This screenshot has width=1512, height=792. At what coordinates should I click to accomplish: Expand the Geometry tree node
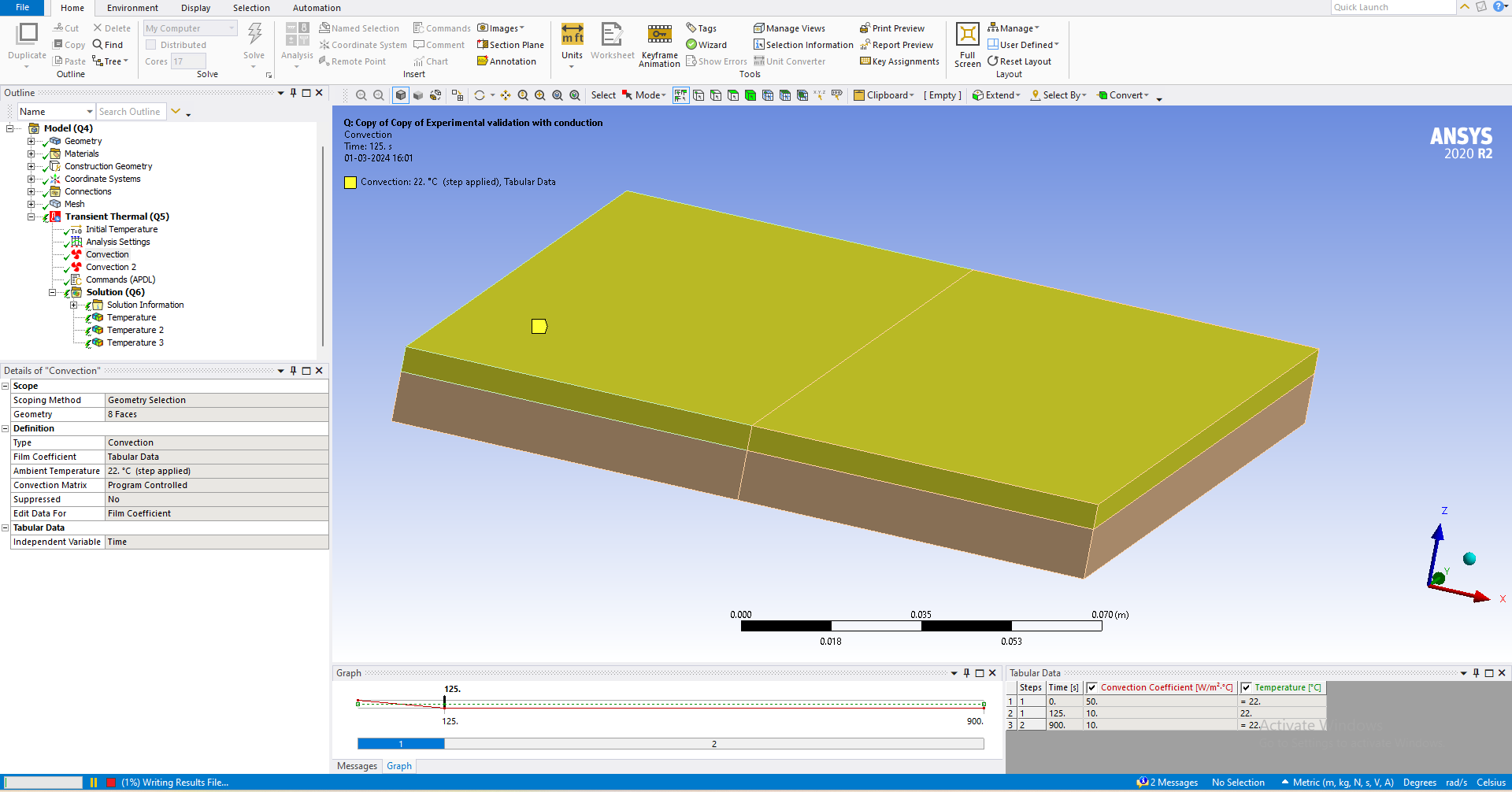pyautogui.click(x=31, y=142)
